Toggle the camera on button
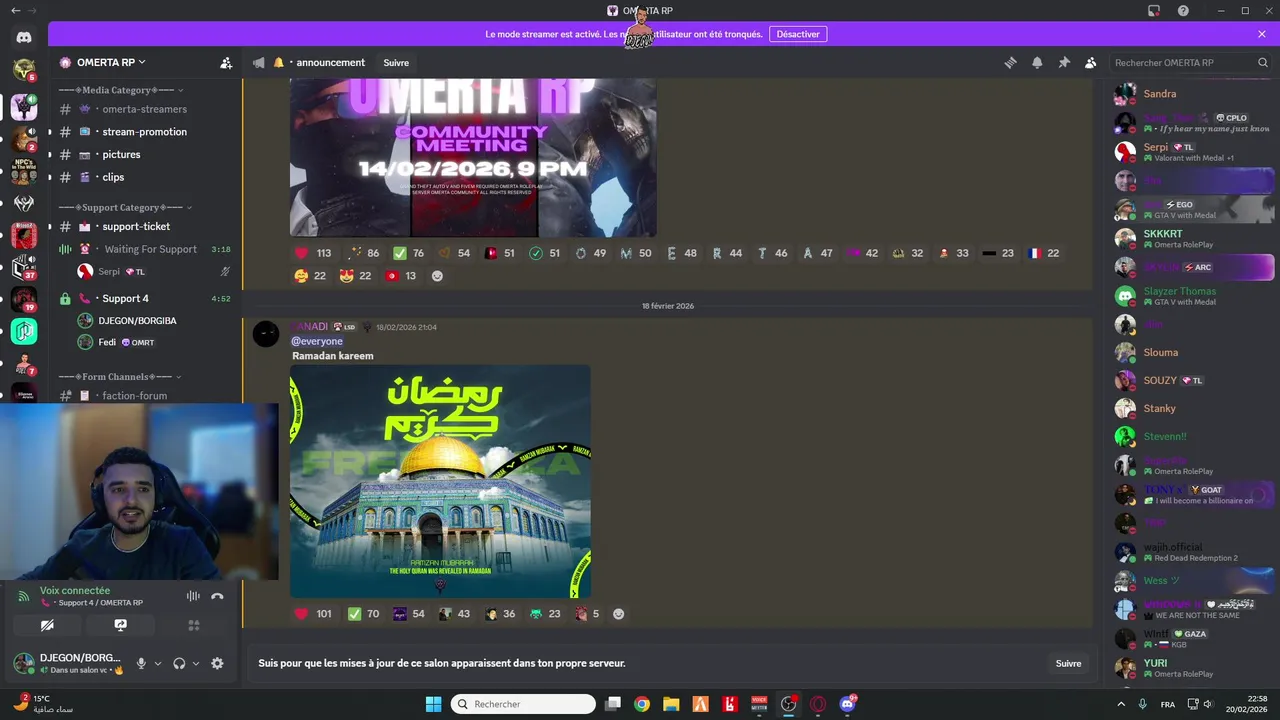The width and height of the screenshot is (1280, 720). click(47, 625)
